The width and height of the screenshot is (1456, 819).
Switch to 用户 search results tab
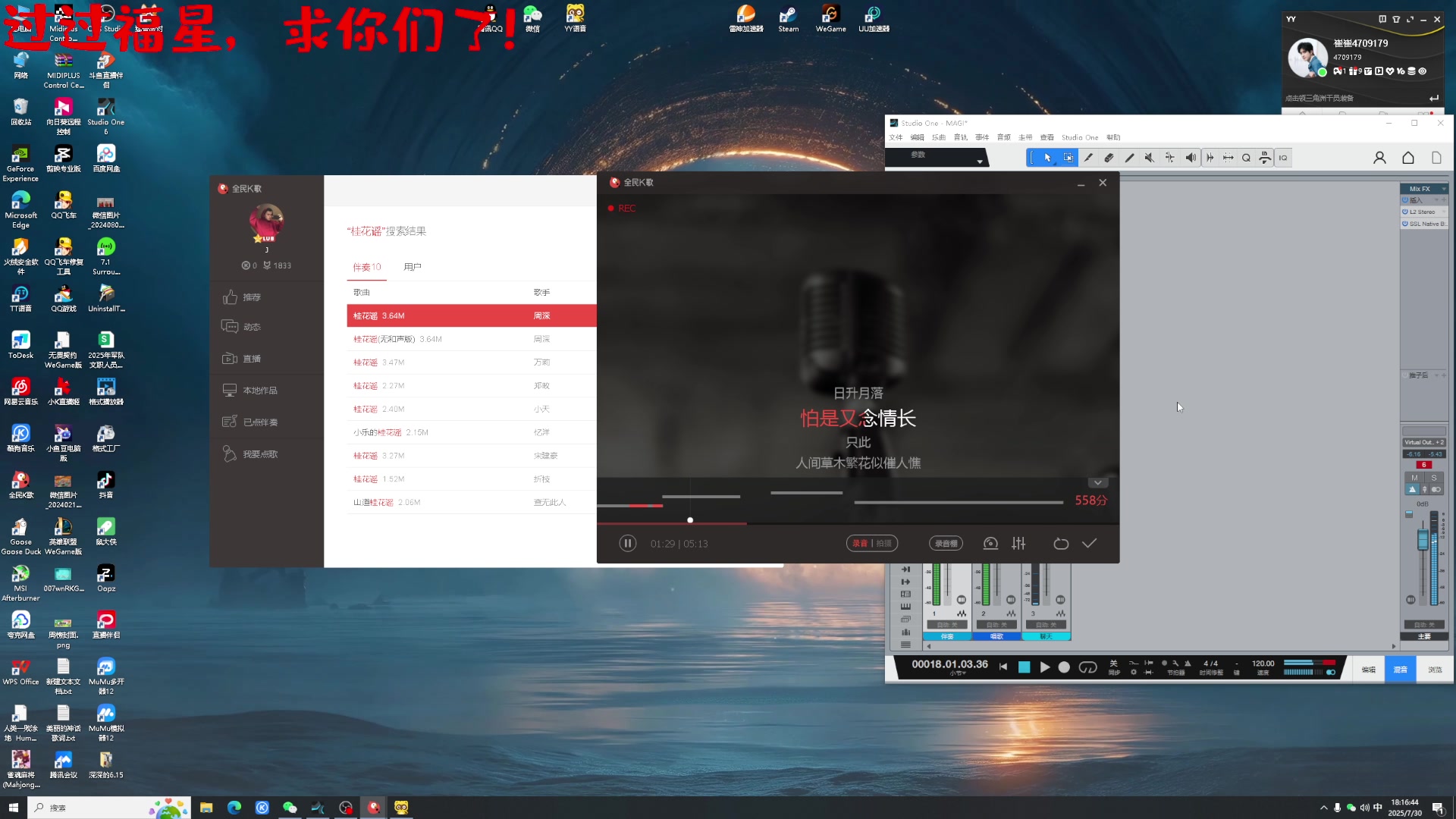413,267
